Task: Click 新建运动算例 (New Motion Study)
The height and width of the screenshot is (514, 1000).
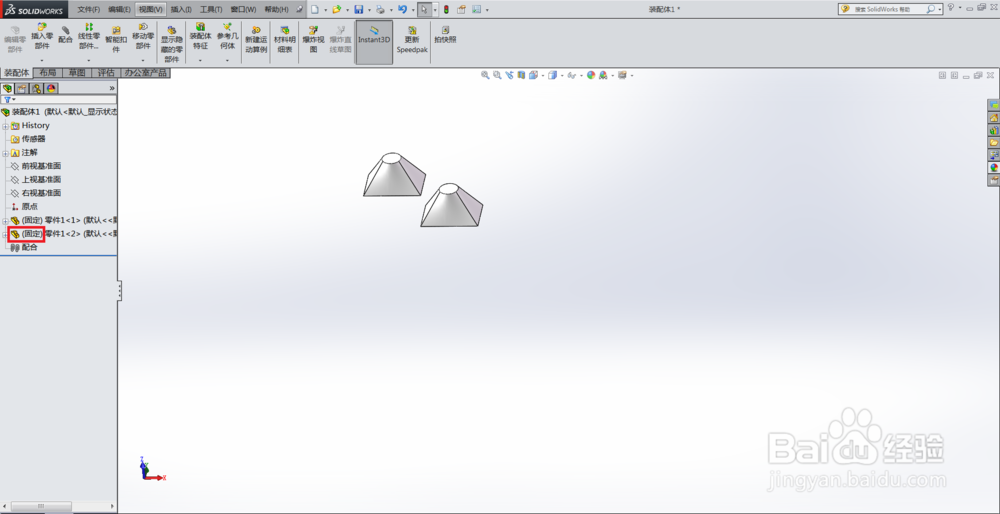Action: (256, 40)
